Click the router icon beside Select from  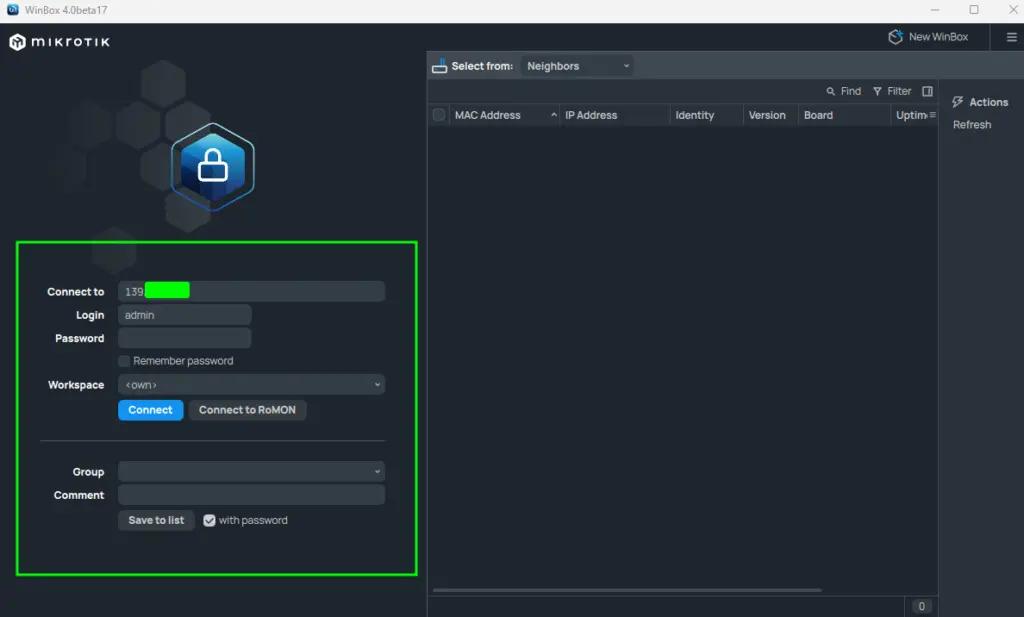(440, 66)
